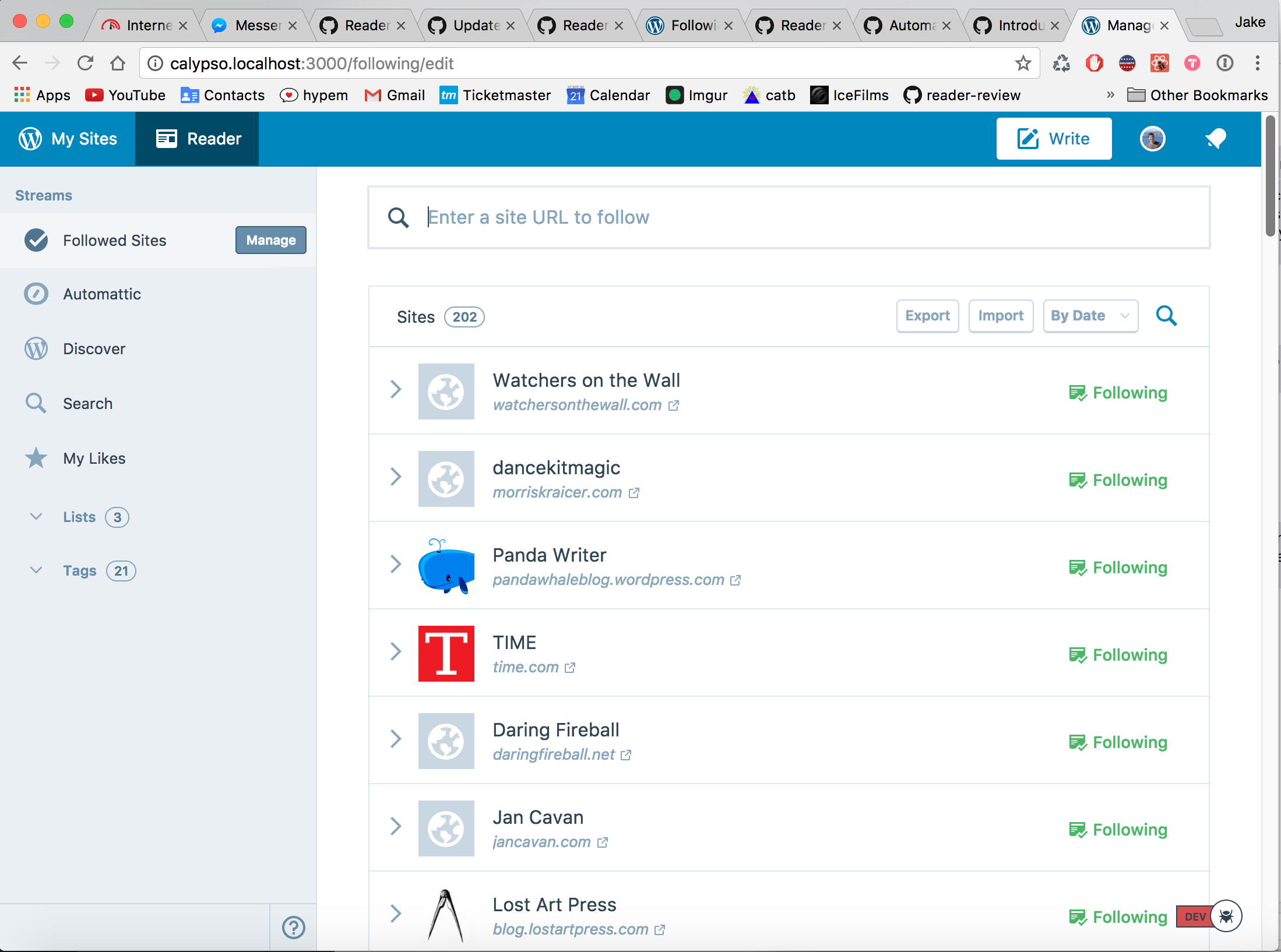This screenshot has width=1281, height=952.
Task: Click the TIME red logo thumbnail
Action: tap(446, 653)
